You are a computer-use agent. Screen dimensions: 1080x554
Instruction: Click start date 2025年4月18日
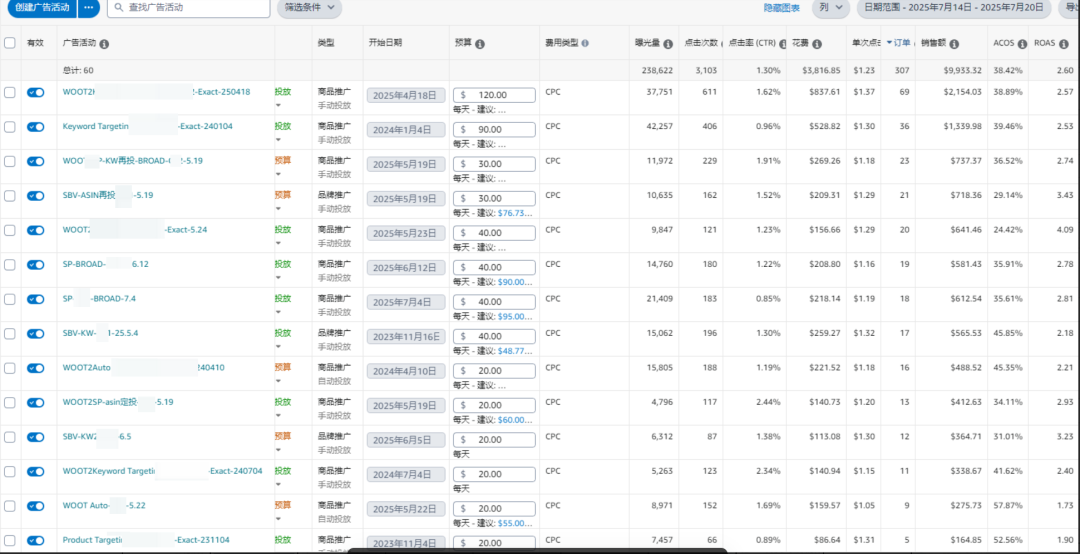pos(406,95)
